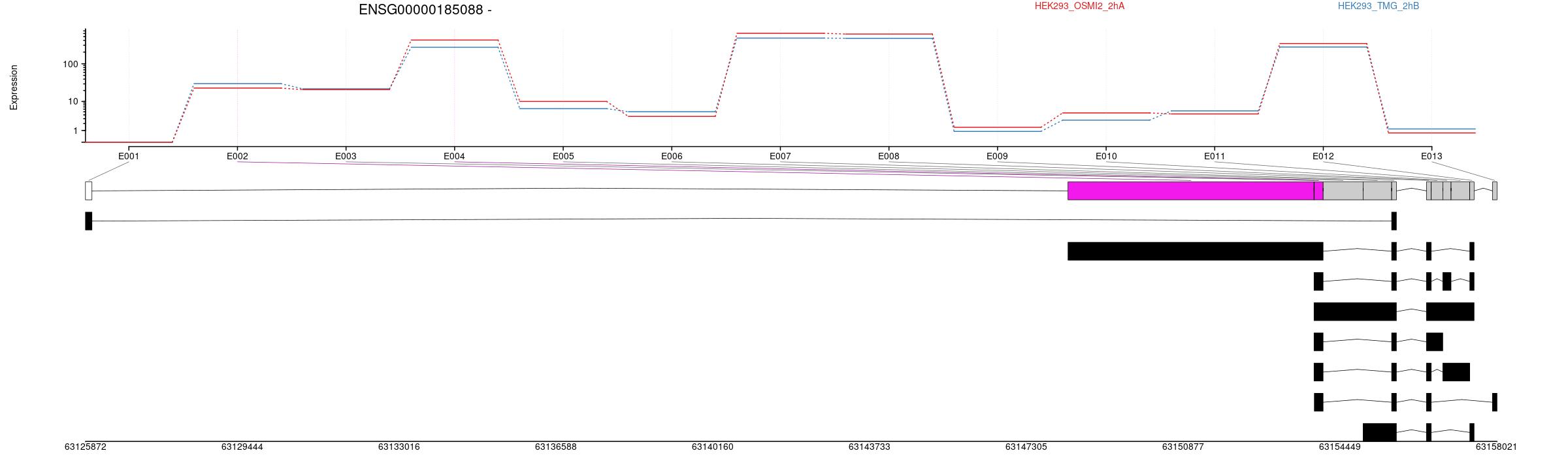
Task: Click the E002 exon bin label
Action: [237, 157]
